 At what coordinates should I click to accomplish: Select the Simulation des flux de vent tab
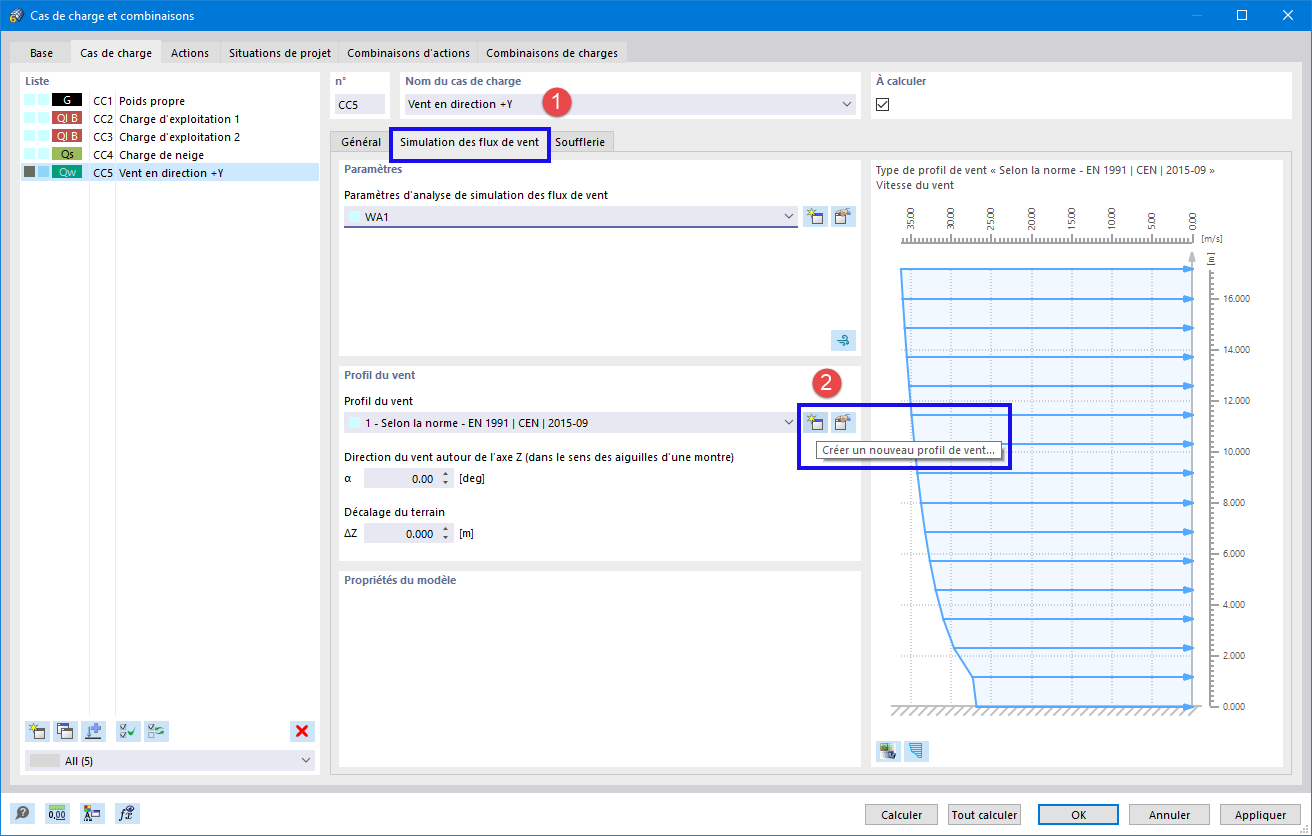470,143
